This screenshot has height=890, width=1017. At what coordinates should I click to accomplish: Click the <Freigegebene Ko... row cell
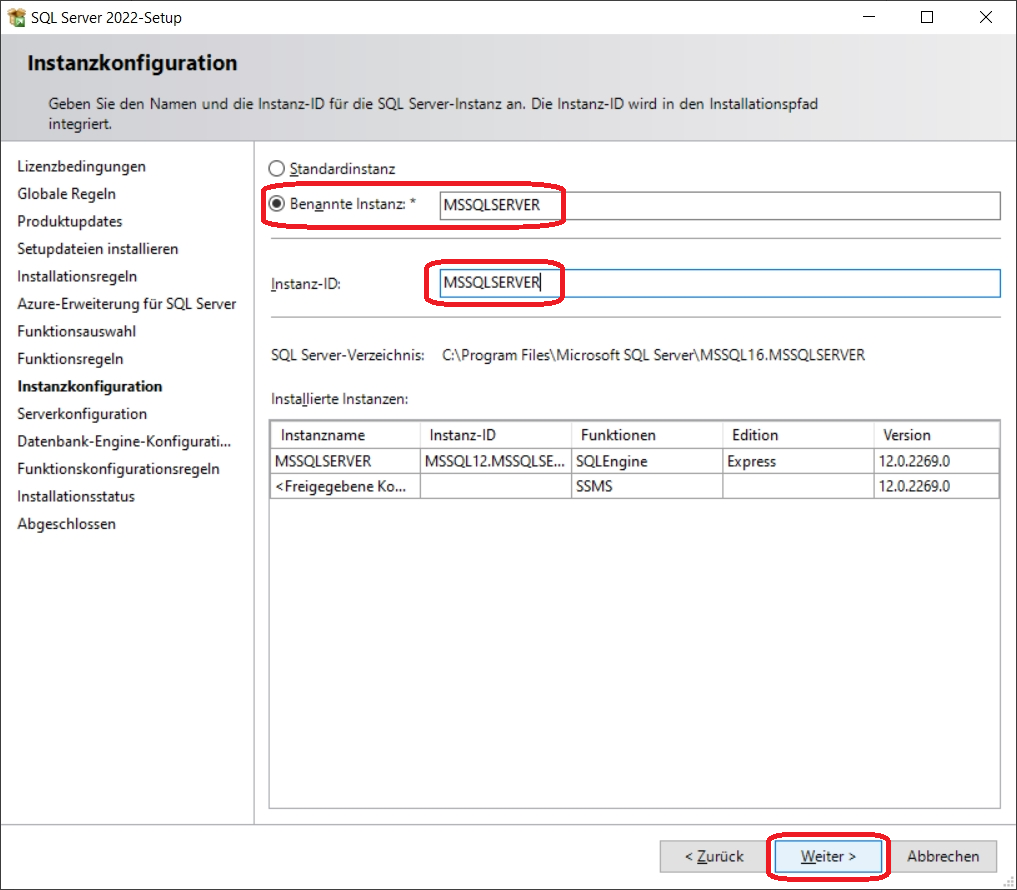click(345, 487)
